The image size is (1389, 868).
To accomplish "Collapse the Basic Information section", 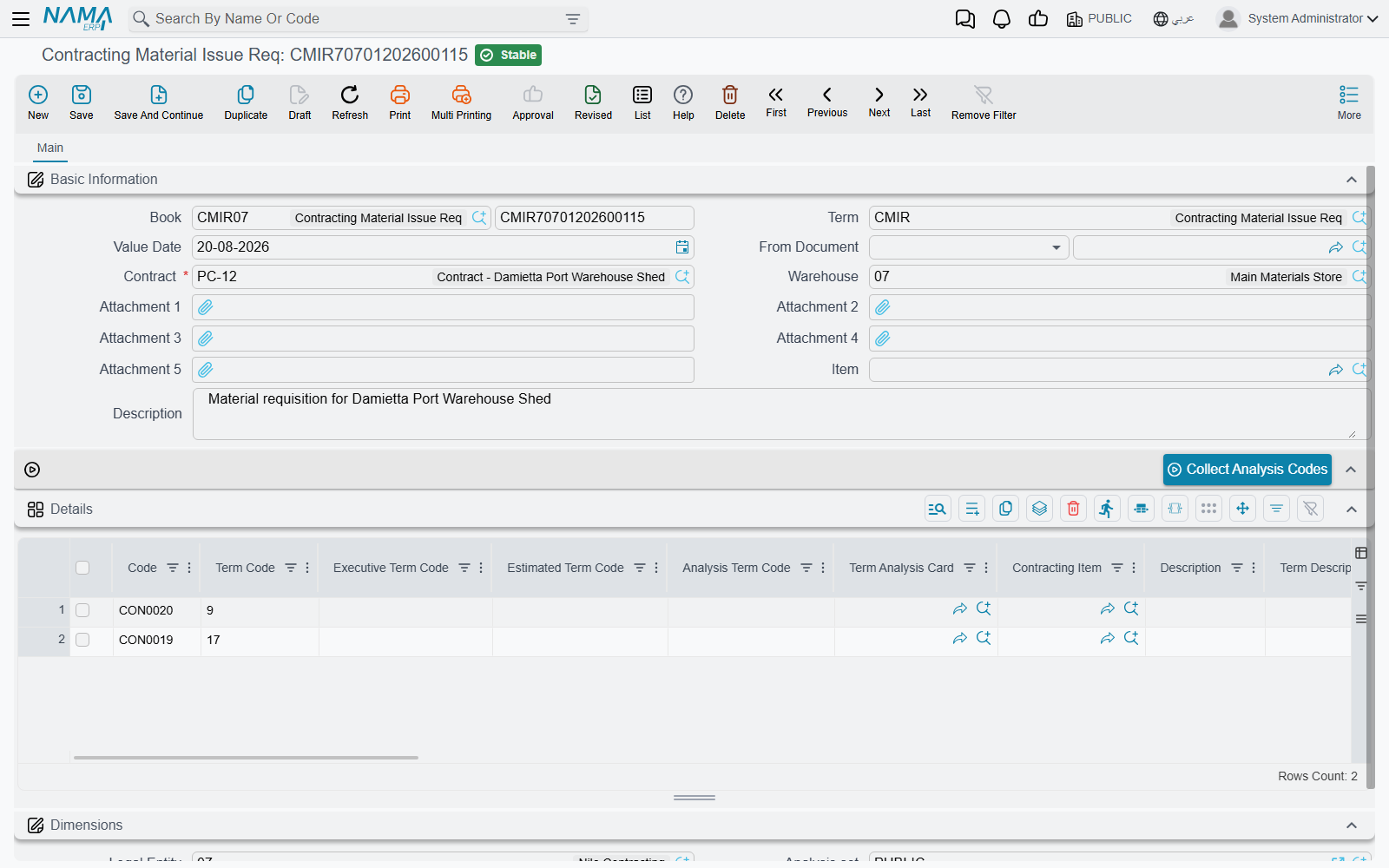I will point(1352,180).
